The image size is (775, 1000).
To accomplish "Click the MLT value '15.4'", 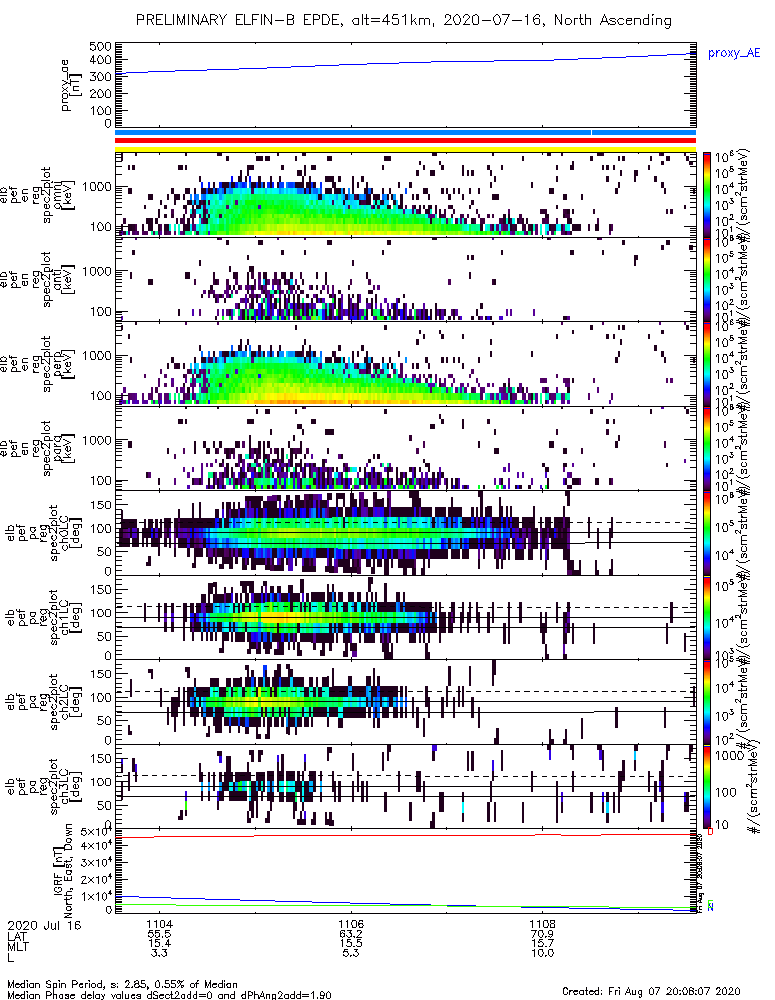I will [x=159, y=943].
